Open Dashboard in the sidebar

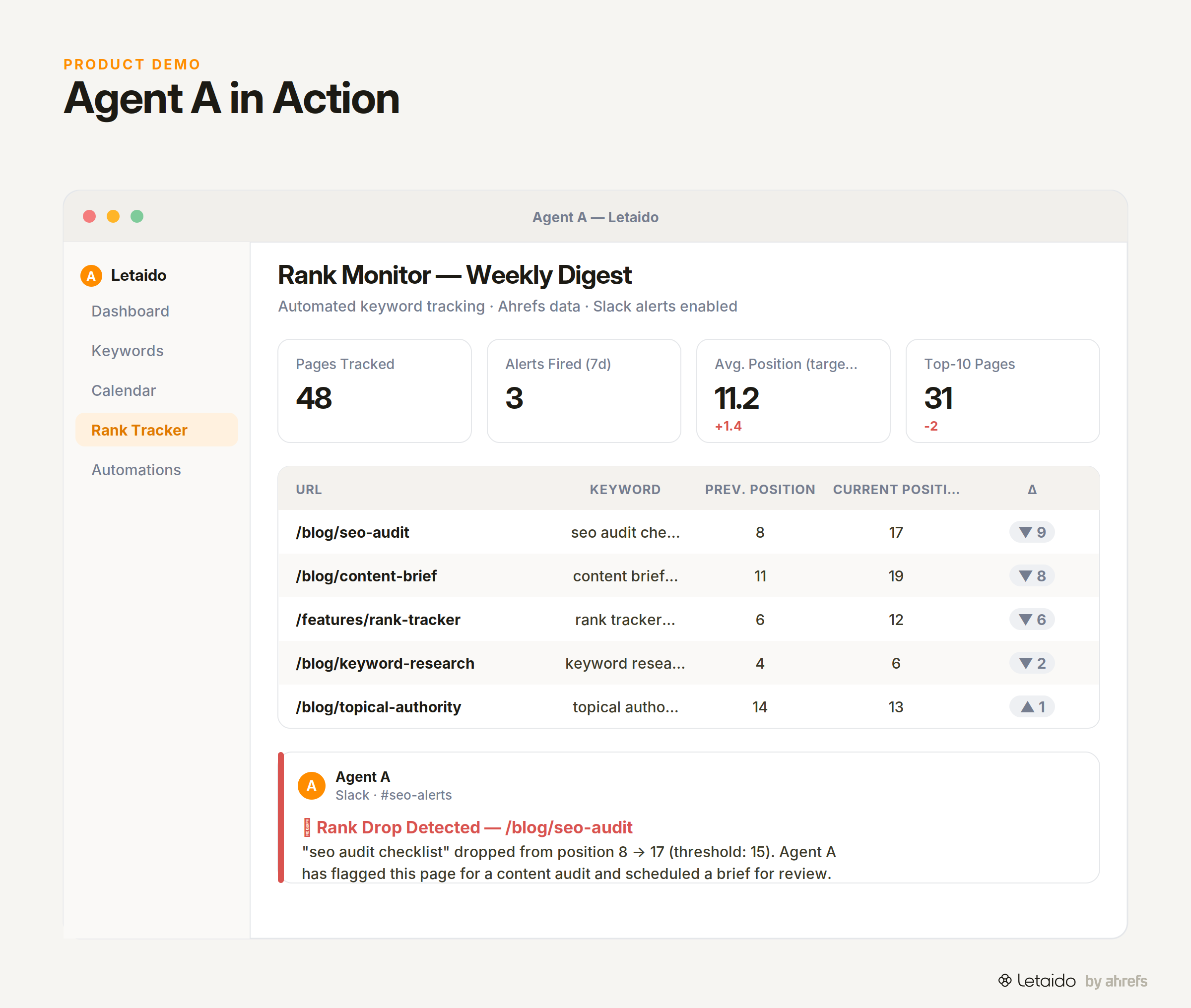click(157, 311)
